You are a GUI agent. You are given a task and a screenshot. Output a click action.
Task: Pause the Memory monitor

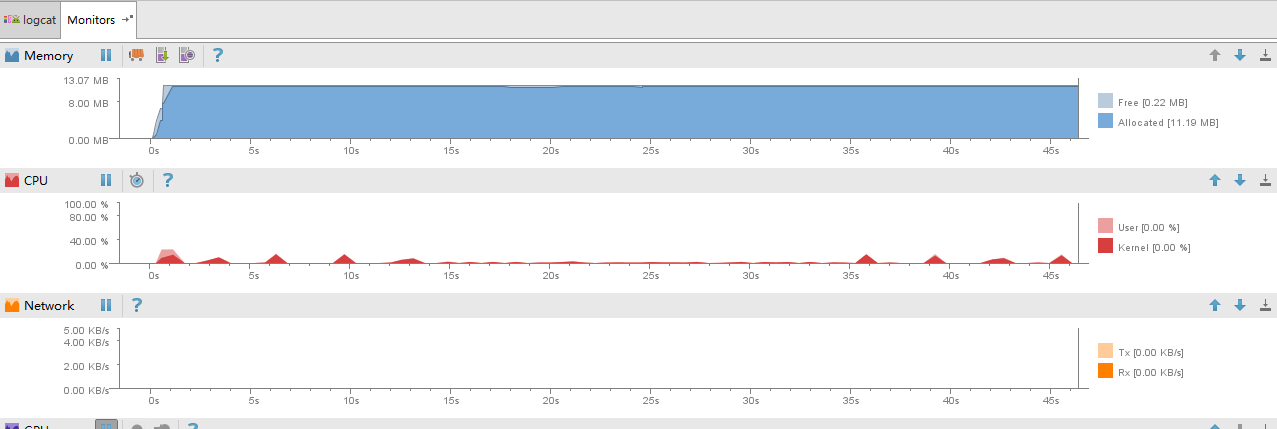[x=106, y=55]
